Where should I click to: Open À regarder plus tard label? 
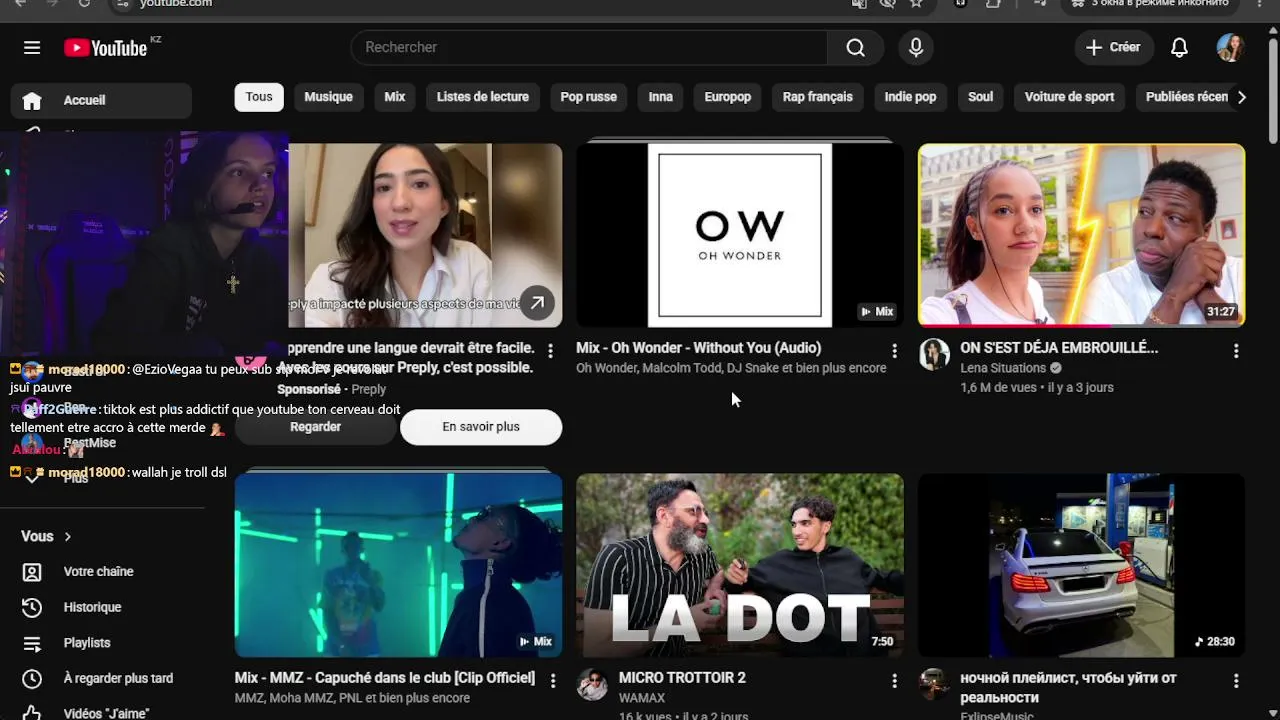pos(118,678)
